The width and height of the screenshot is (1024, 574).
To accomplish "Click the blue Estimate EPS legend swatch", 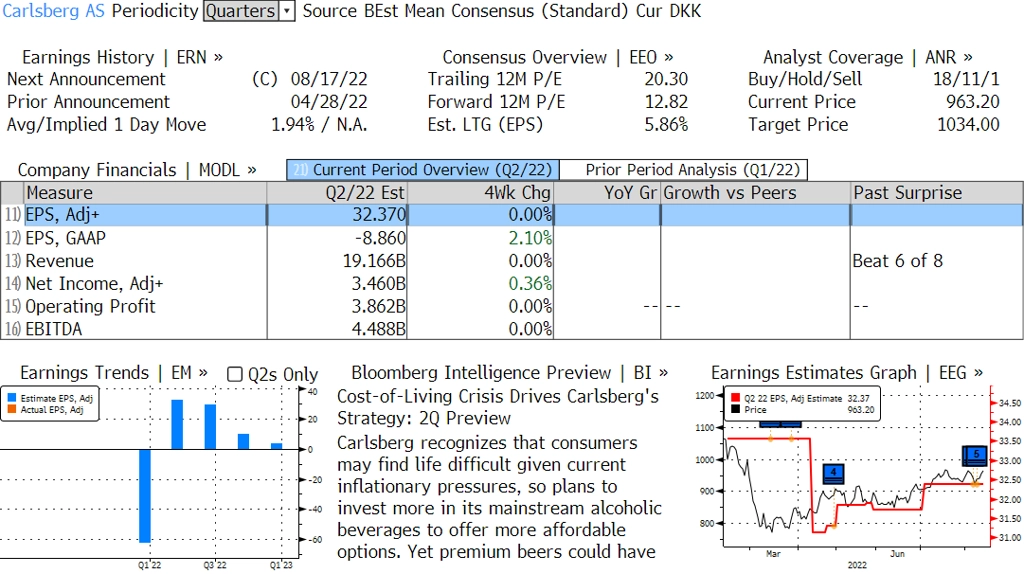I will [x=12, y=398].
